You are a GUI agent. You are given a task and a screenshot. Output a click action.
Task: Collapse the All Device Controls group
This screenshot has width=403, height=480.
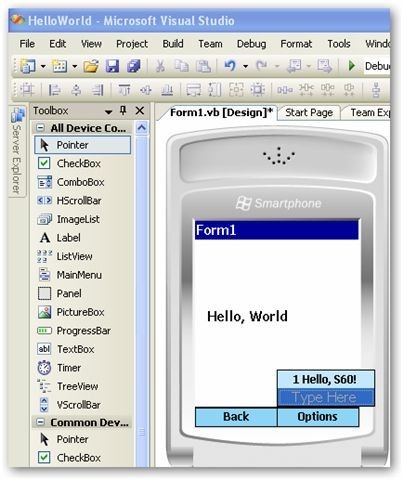40,128
